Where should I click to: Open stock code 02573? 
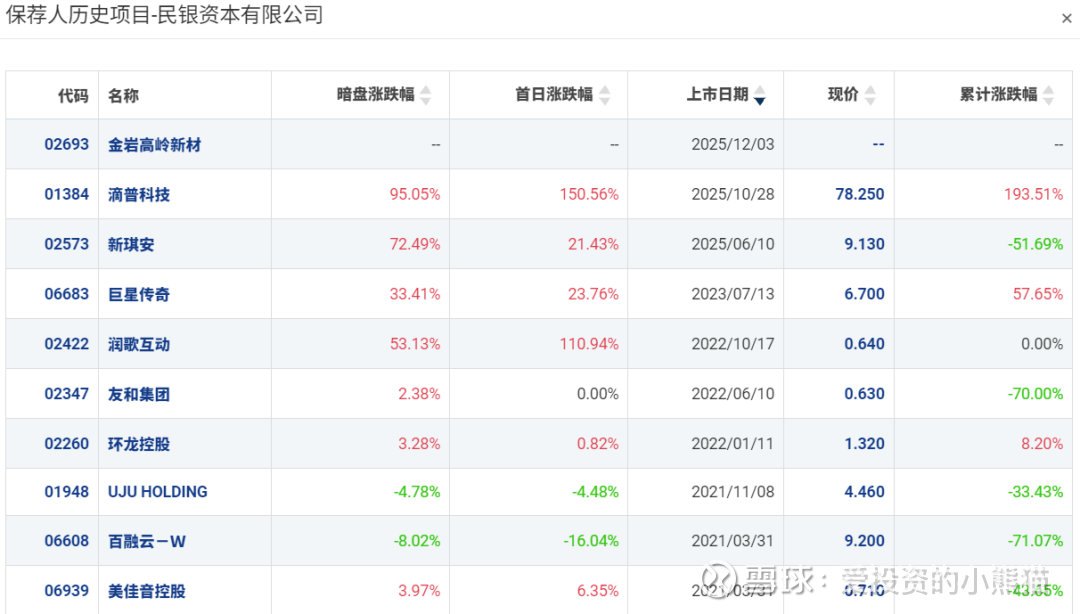67,244
